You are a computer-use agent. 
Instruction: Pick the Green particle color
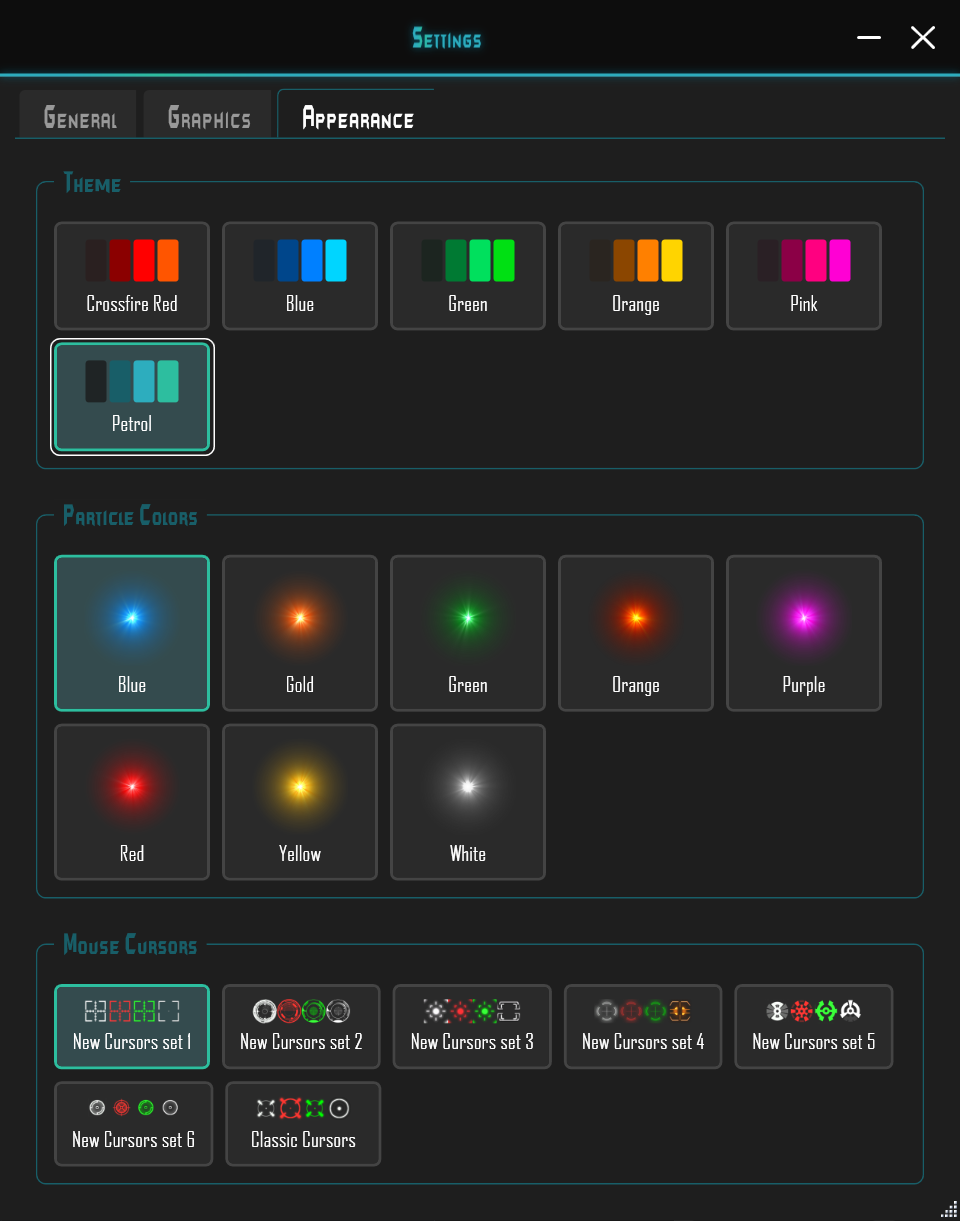[468, 633]
